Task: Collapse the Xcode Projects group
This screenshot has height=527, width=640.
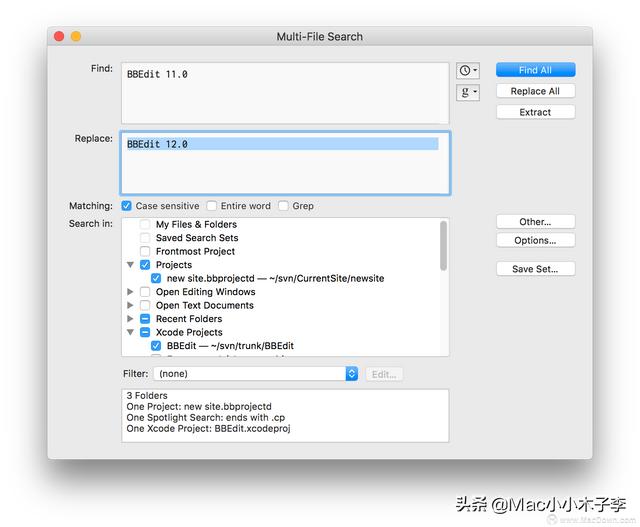Action: (x=131, y=332)
